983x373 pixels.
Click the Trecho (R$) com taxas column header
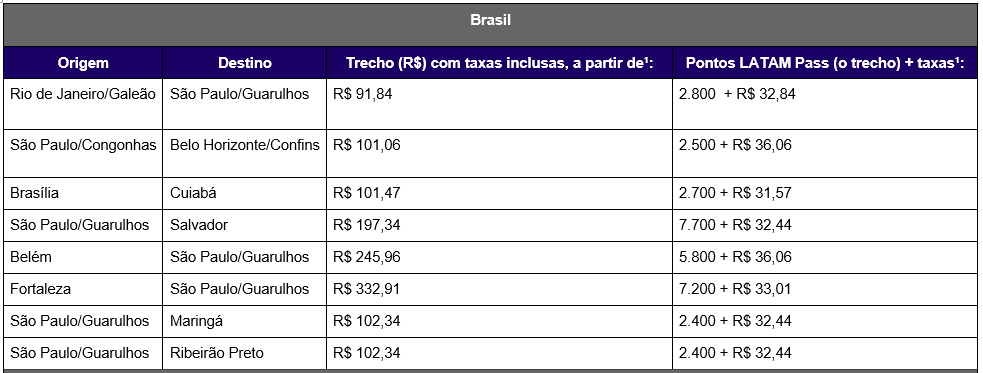tap(500, 63)
